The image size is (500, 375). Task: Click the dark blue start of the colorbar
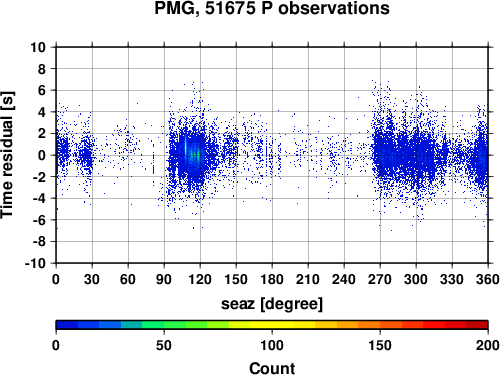point(67,325)
